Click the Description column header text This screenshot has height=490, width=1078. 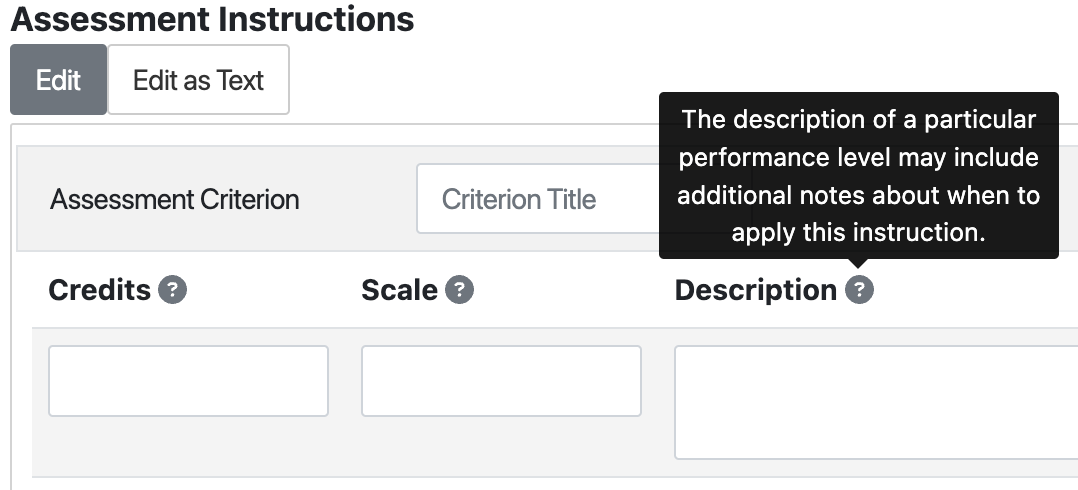(755, 291)
